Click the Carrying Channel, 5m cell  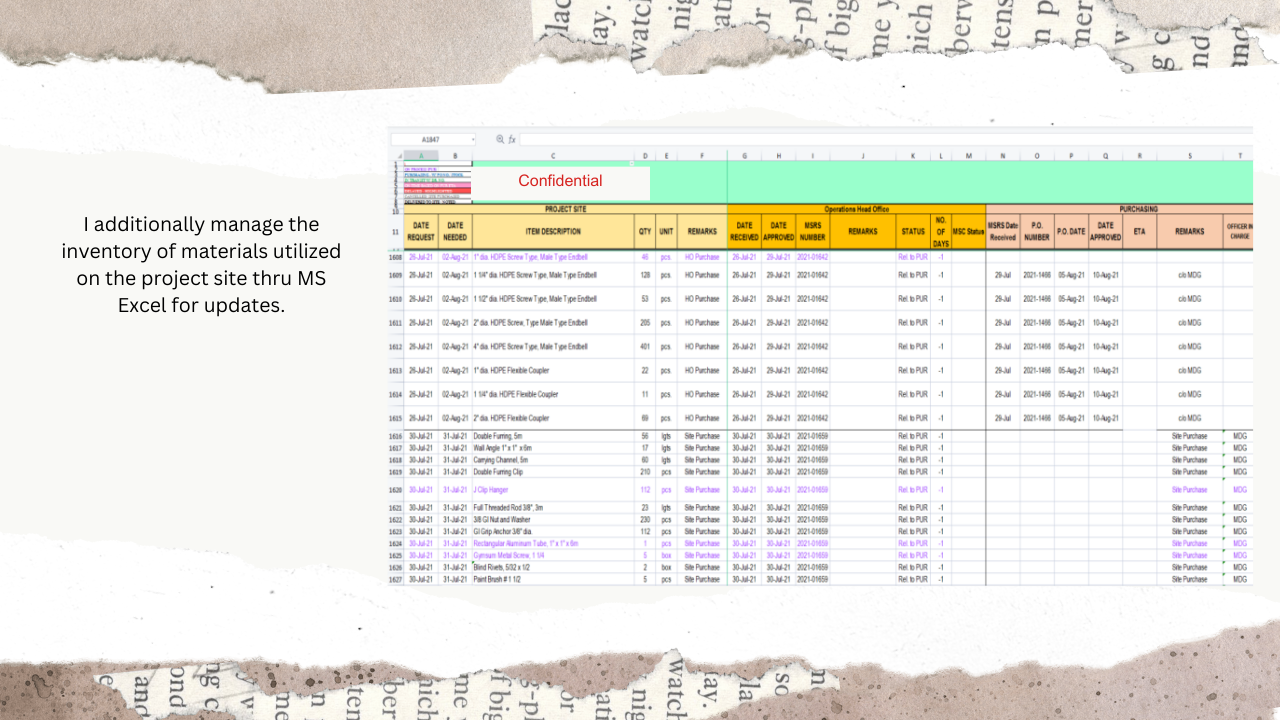pyautogui.click(x=553, y=460)
